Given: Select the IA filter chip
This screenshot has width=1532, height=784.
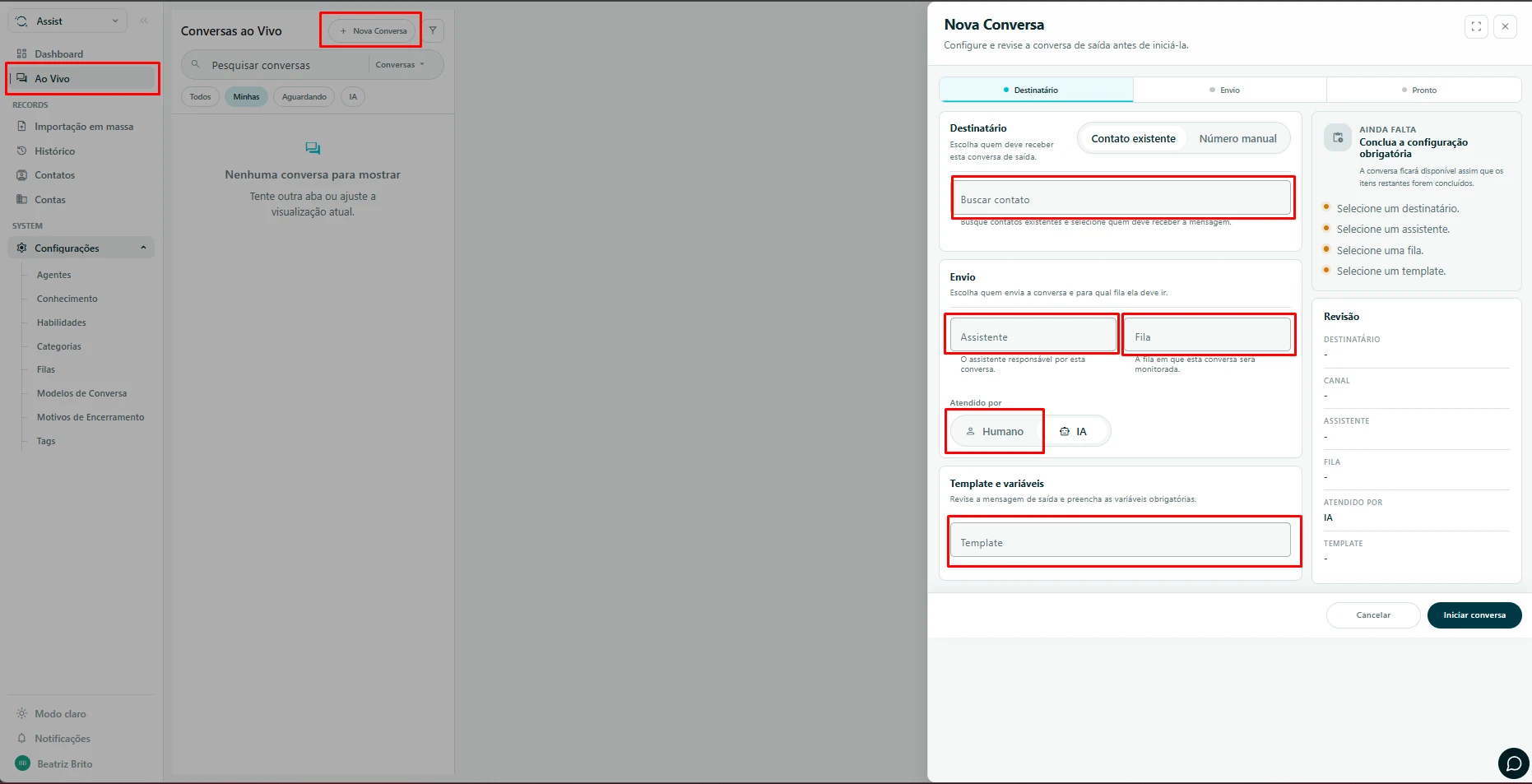Looking at the screenshot, I should [x=353, y=97].
